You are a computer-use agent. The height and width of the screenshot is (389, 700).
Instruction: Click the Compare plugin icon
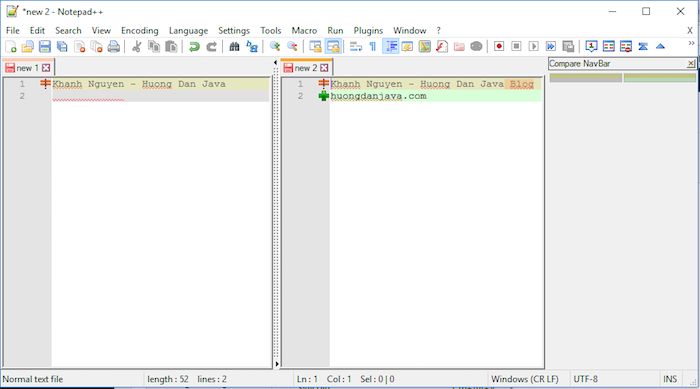(608, 46)
